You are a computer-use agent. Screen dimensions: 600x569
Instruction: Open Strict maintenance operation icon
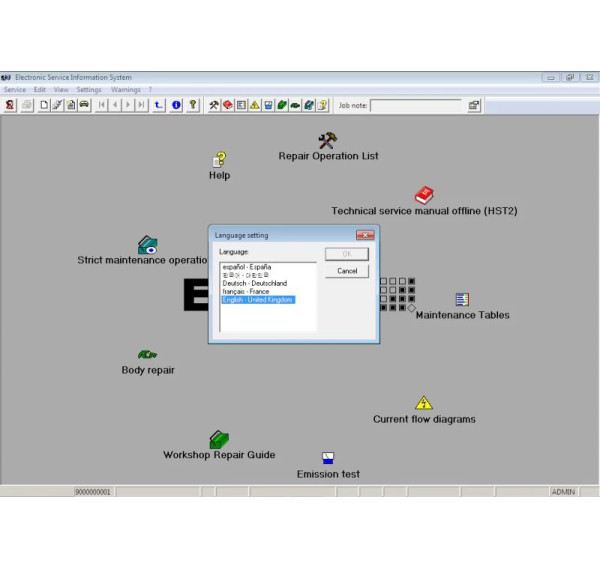pyautogui.click(x=147, y=245)
